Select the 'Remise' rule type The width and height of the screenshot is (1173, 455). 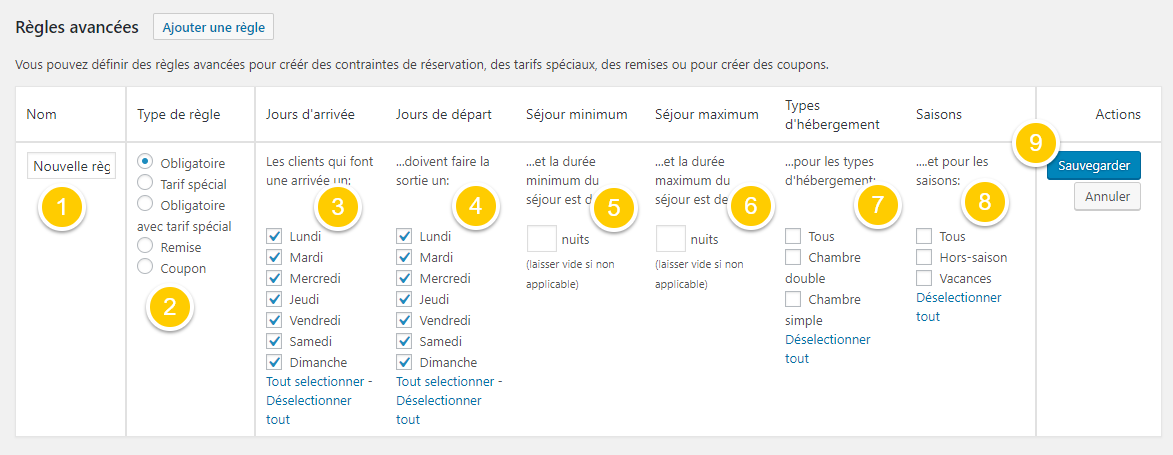pos(145,246)
